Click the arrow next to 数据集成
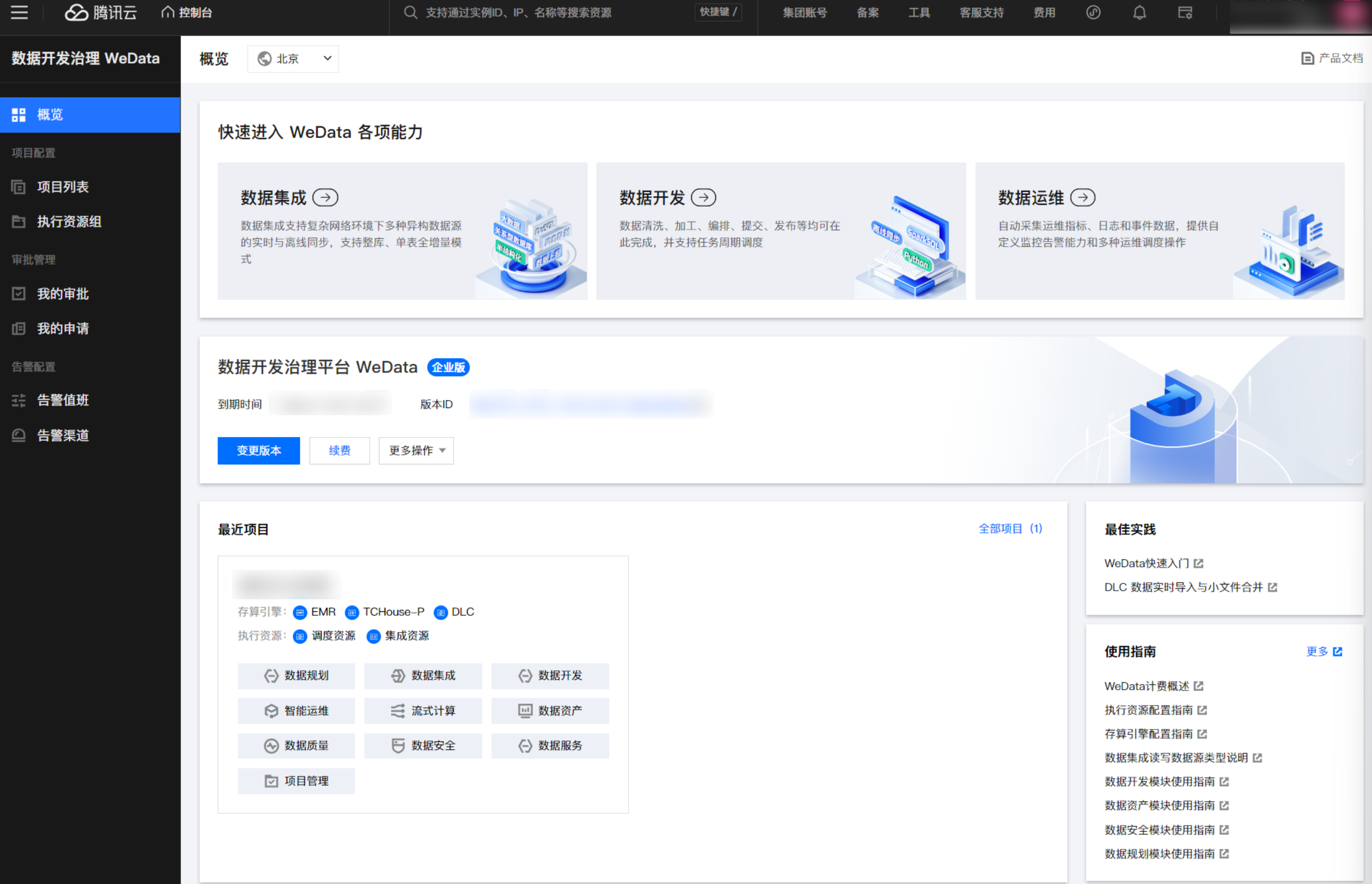Image resolution: width=1372 pixels, height=884 pixels. pyautogui.click(x=326, y=198)
